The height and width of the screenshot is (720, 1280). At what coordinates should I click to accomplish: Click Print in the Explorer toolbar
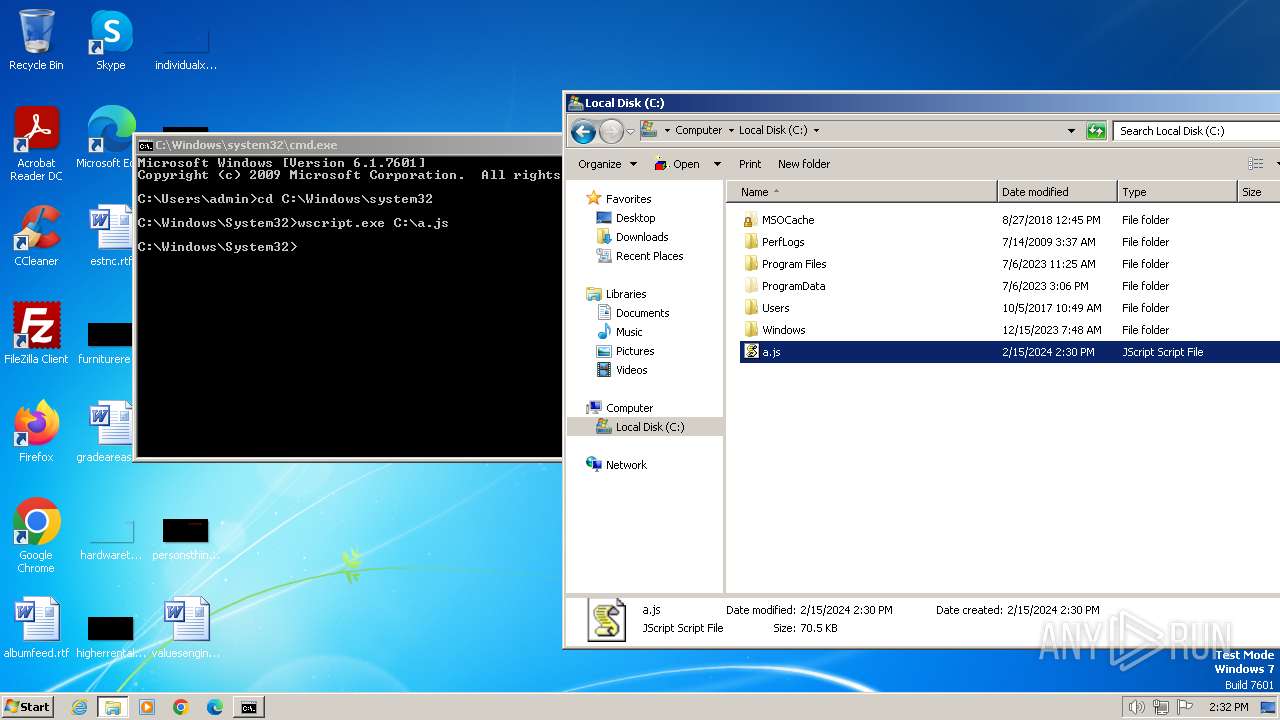[x=750, y=164]
